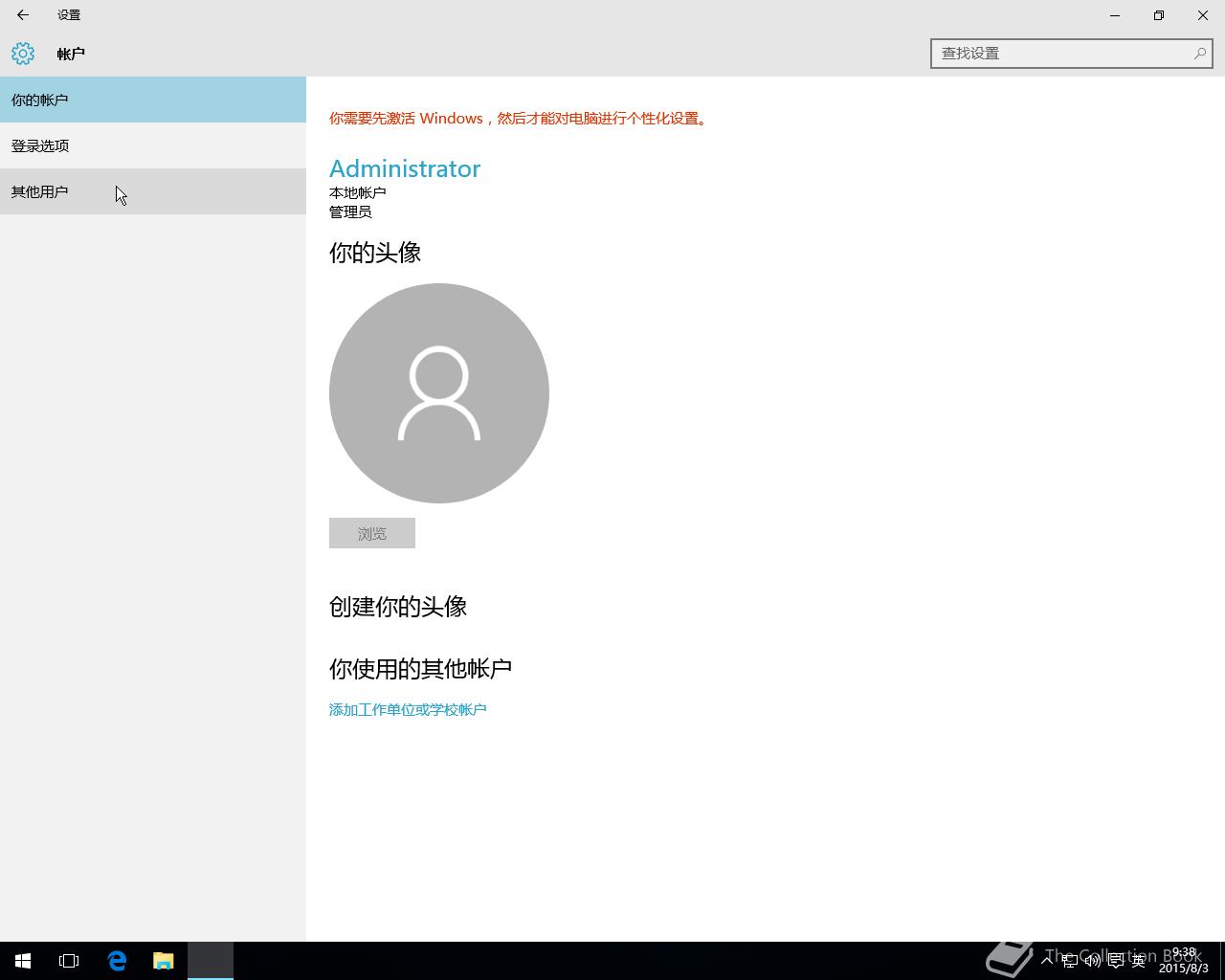Click the Windows activation warning text
Image resolution: width=1225 pixels, height=980 pixels.
(x=519, y=119)
